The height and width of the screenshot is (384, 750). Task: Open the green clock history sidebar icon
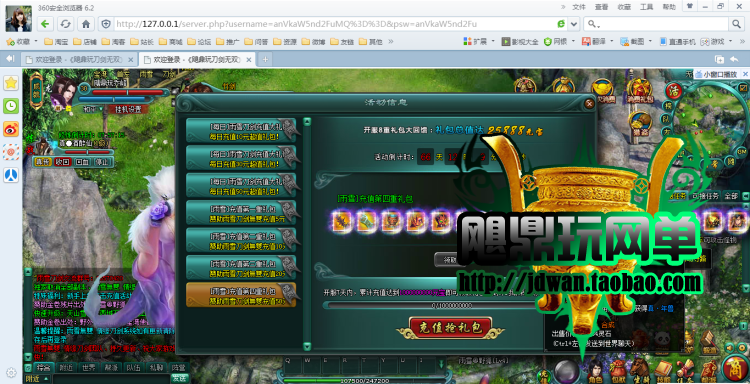[11, 106]
